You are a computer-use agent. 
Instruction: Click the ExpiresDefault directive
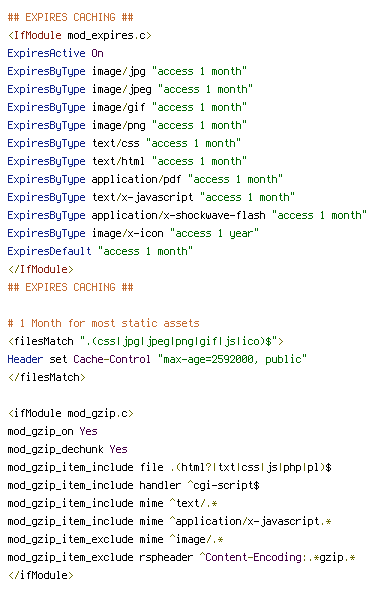100,251
